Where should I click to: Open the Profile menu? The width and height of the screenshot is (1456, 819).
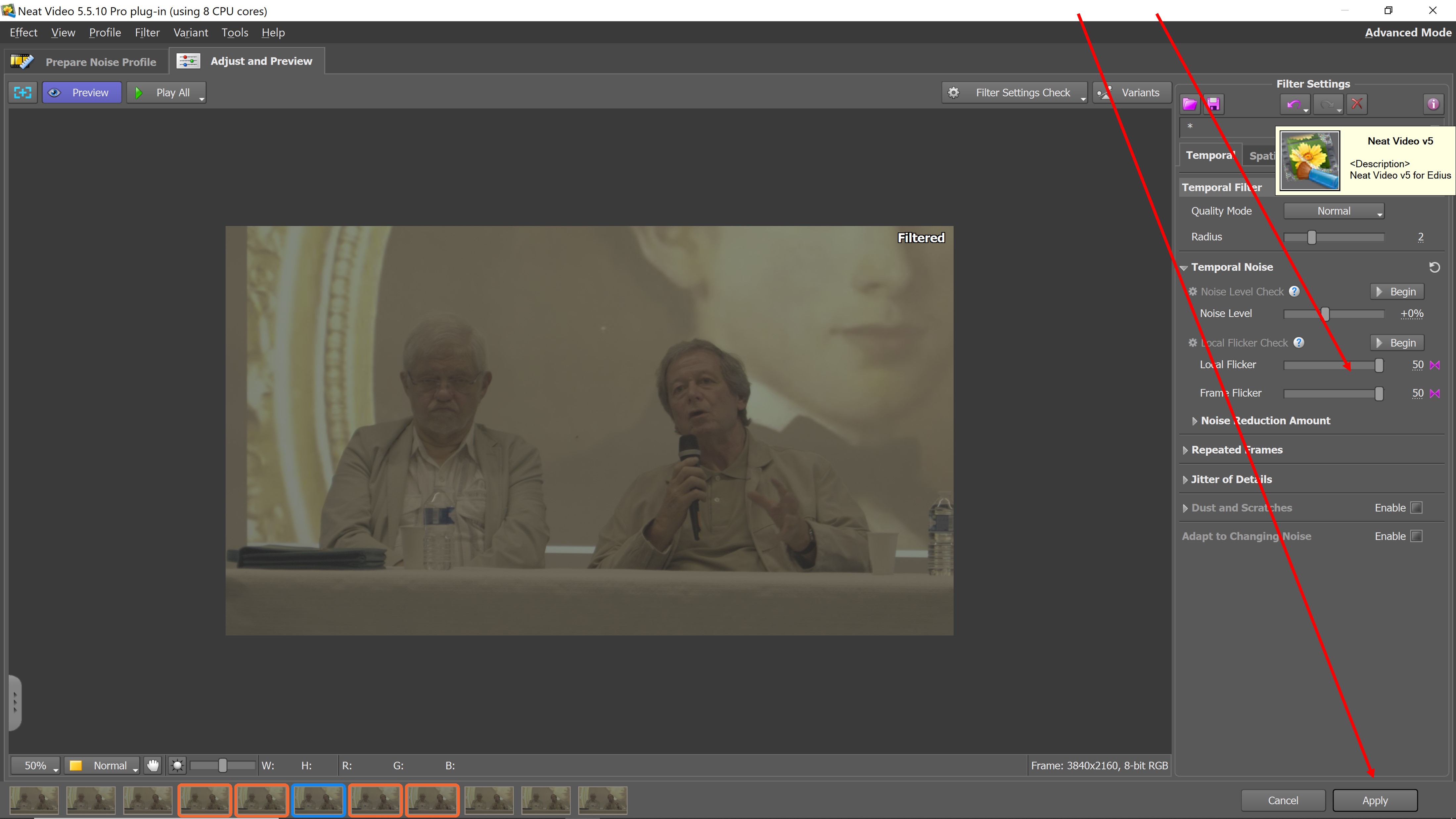[x=105, y=33]
